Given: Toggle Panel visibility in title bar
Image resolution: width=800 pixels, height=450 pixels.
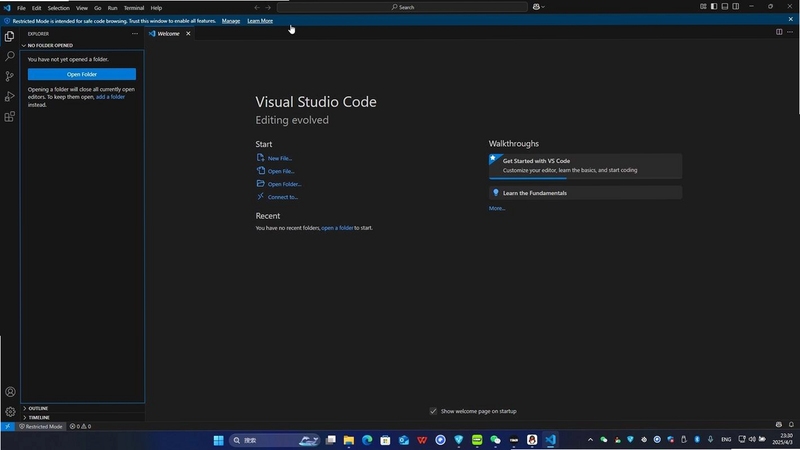Looking at the screenshot, I should tap(725, 7).
